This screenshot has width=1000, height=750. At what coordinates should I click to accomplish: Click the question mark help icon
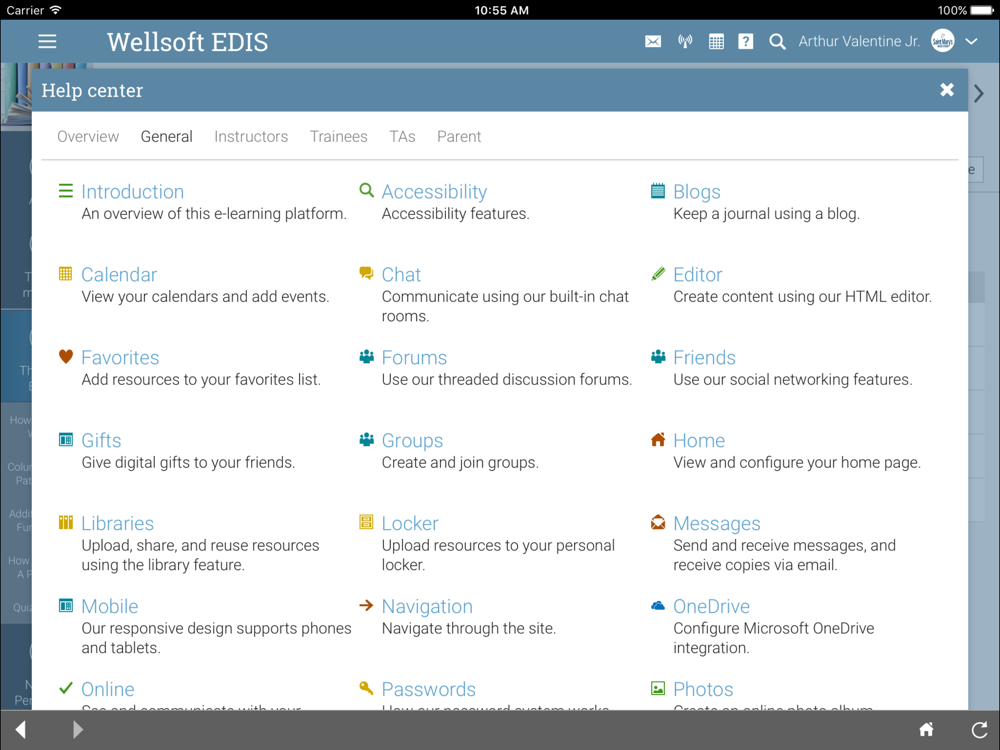(x=746, y=41)
